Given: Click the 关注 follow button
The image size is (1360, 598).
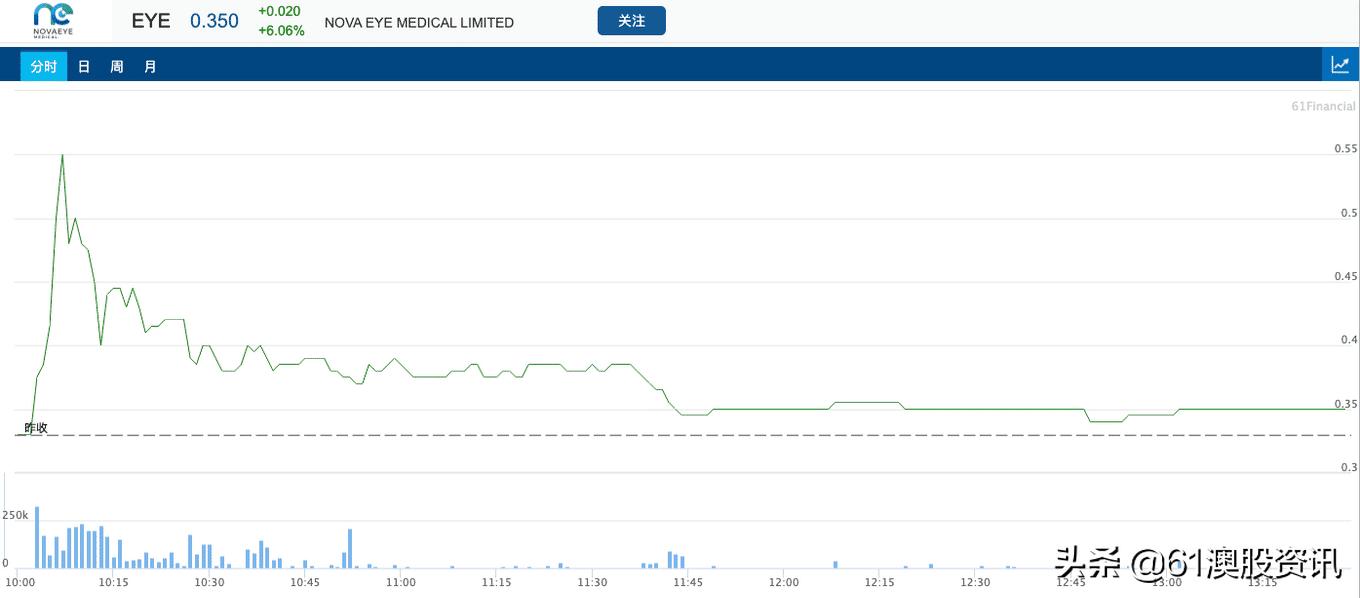Looking at the screenshot, I should pyautogui.click(x=631, y=21).
